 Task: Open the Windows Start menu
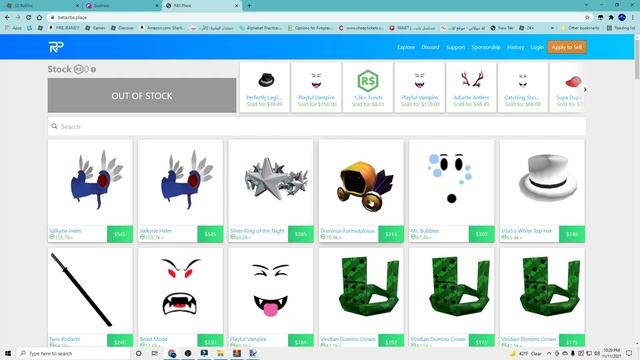coord(7,353)
